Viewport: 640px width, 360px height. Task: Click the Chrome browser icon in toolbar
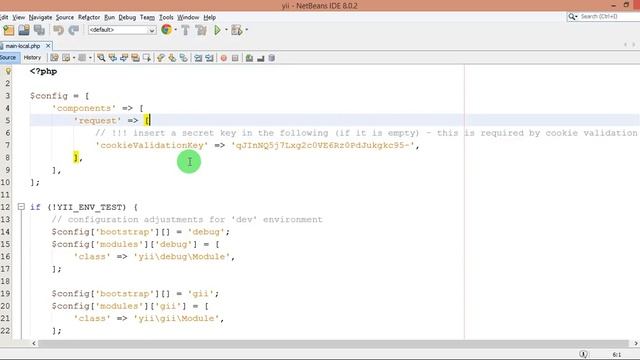[x=167, y=29]
